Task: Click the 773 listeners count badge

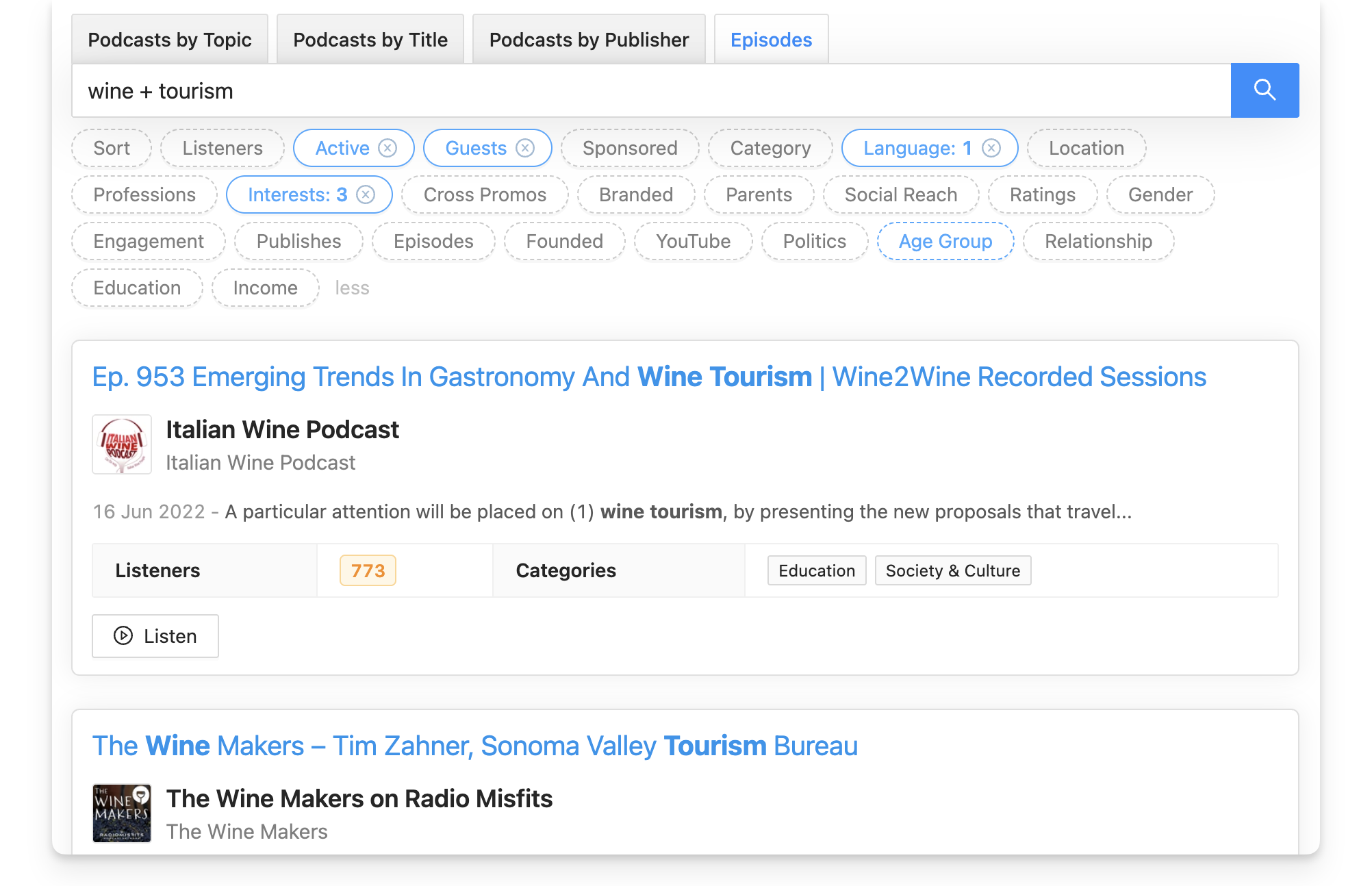Action: click(367, 570)
